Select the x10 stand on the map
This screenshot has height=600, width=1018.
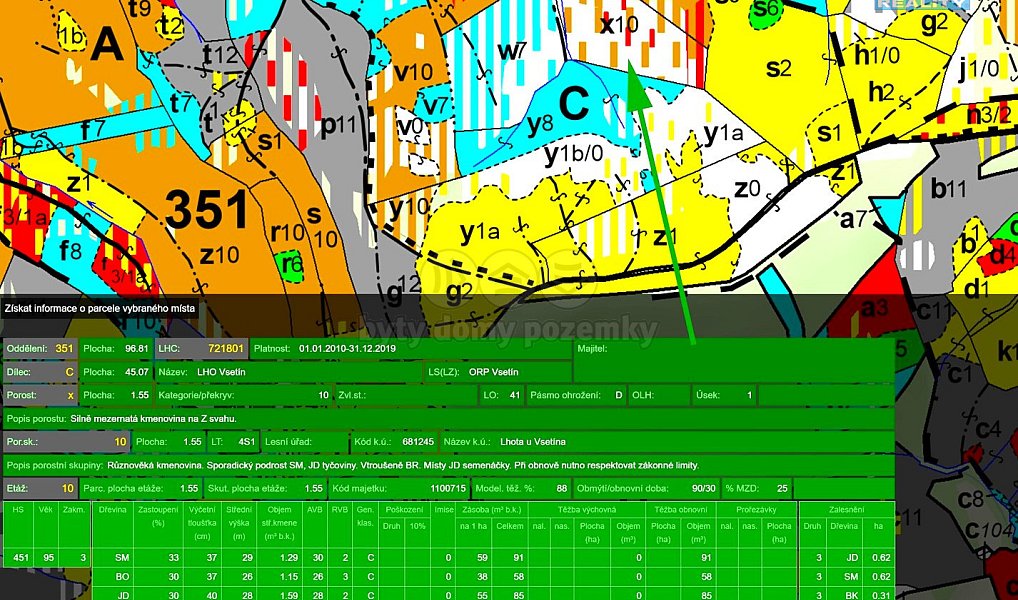tap(619, 25)
